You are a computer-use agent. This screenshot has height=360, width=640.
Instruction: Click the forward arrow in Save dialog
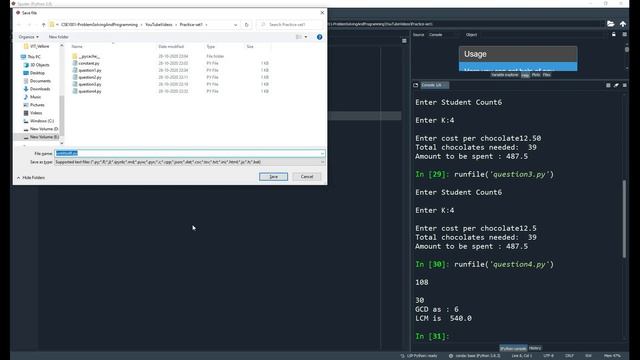click(x=29, y=24)
